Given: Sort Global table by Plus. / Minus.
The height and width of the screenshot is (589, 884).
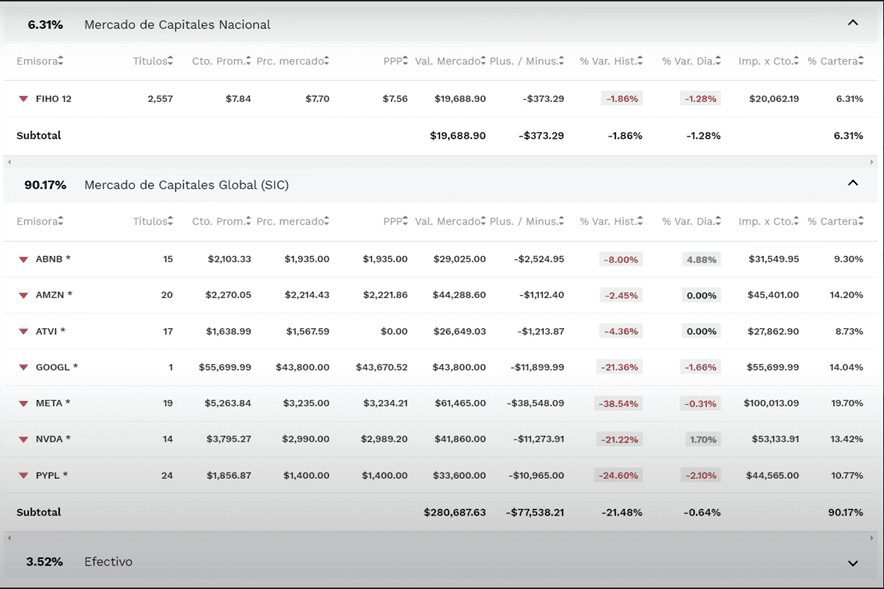Looking at the screenshot, I should click(x=527, y=221).
